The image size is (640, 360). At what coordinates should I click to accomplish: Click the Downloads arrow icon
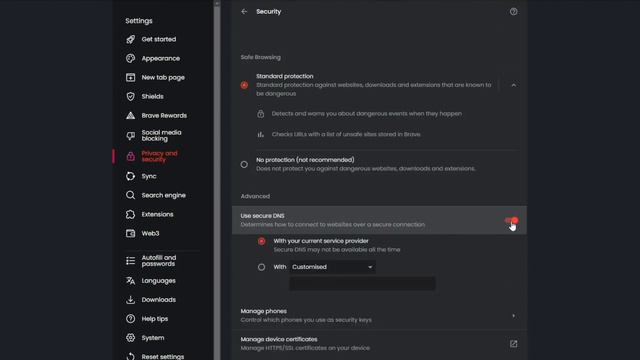(x=130, y=300)
